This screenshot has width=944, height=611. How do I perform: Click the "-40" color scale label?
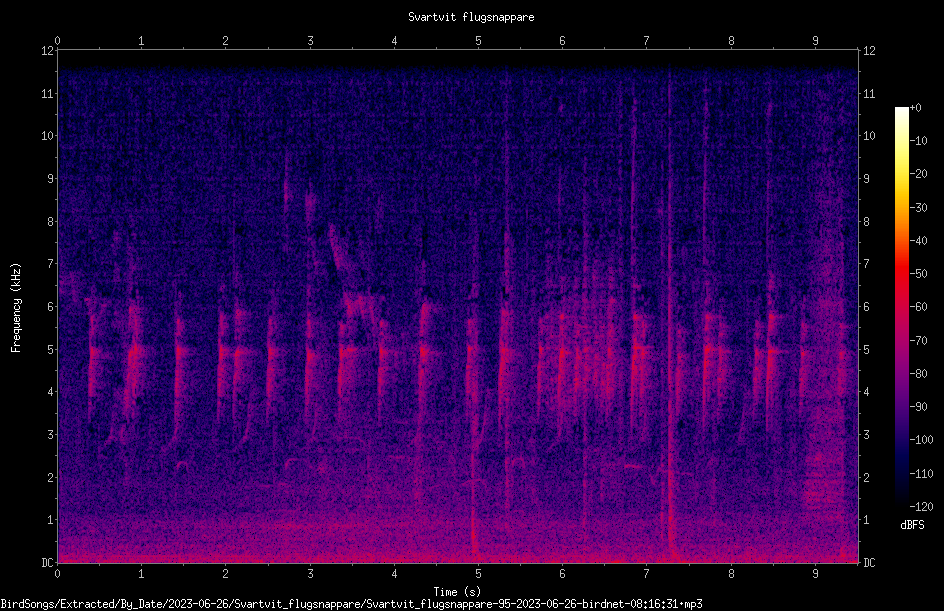tap(919, 241)
